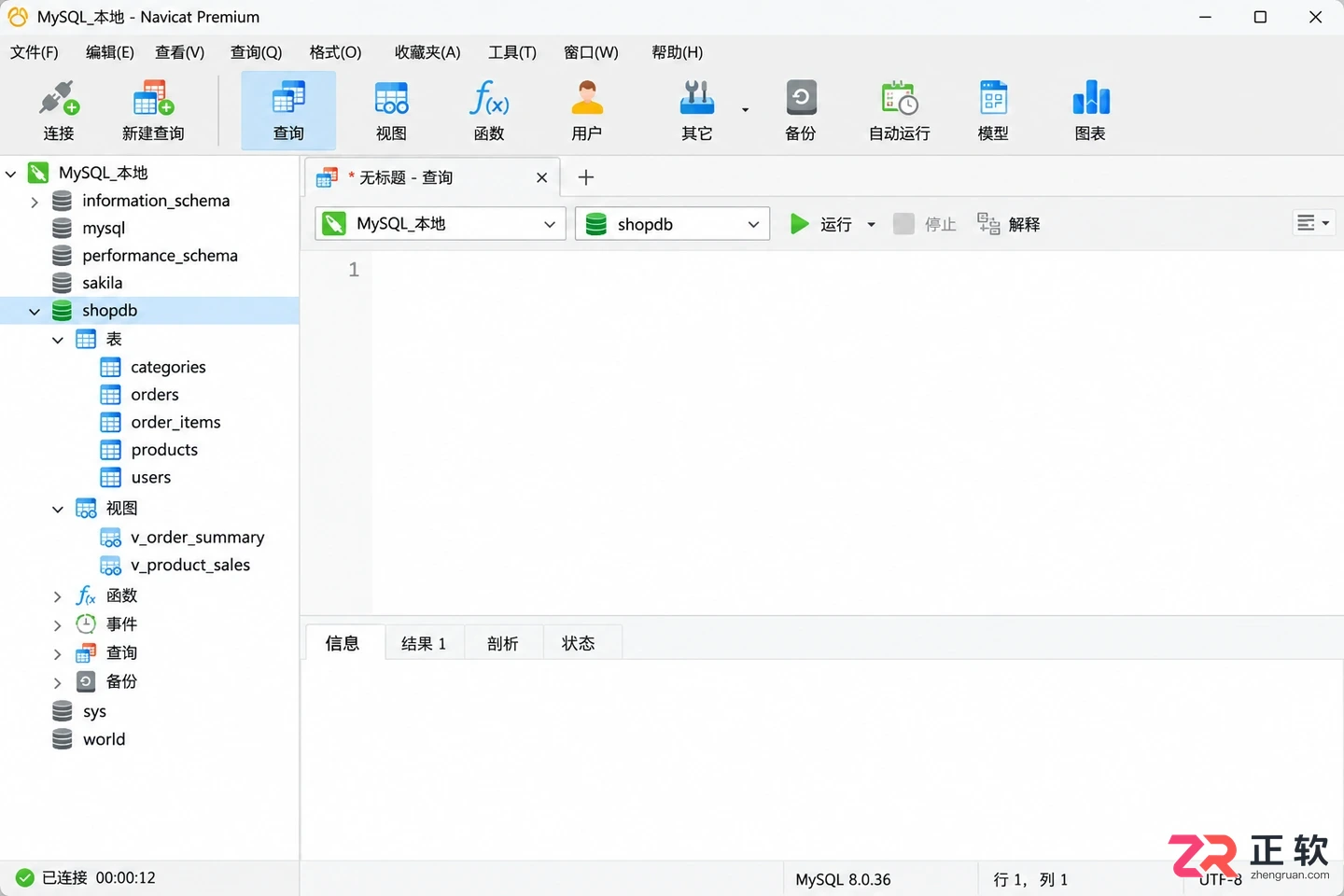
Task: Switch to the 结果 1 tab
Action: [x=424, y=643]
